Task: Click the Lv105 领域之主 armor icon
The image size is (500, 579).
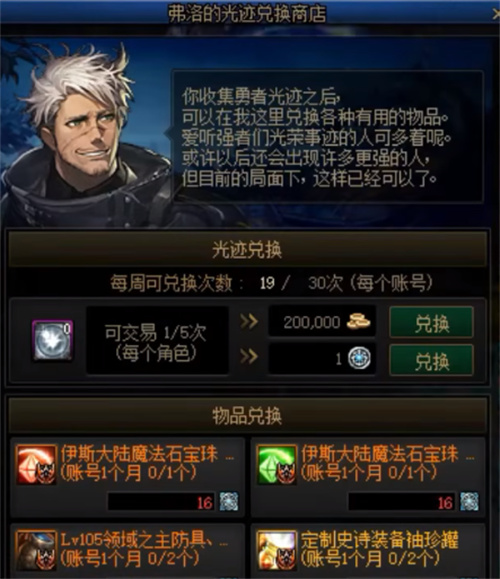Action: click(36, 550)
